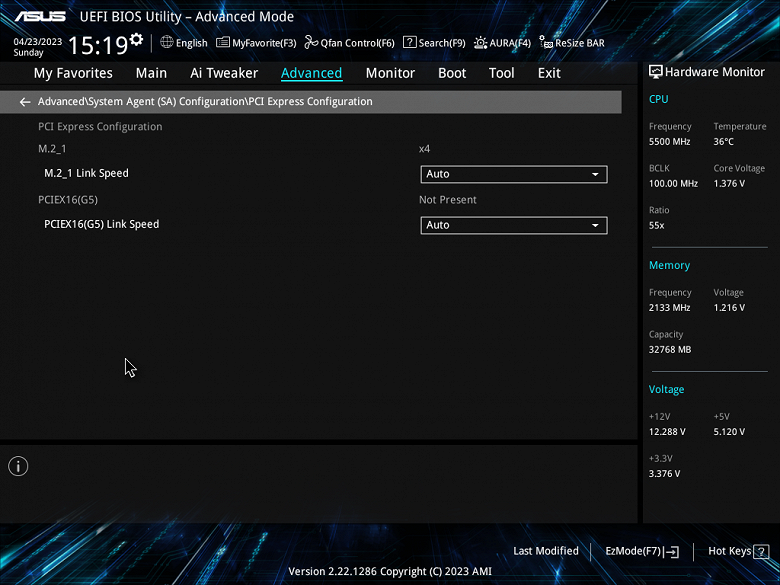Open the PCIEX16(G5) Link Speed dropdown
This screenshot has height=585, width=780.
(x=514, y=225)
